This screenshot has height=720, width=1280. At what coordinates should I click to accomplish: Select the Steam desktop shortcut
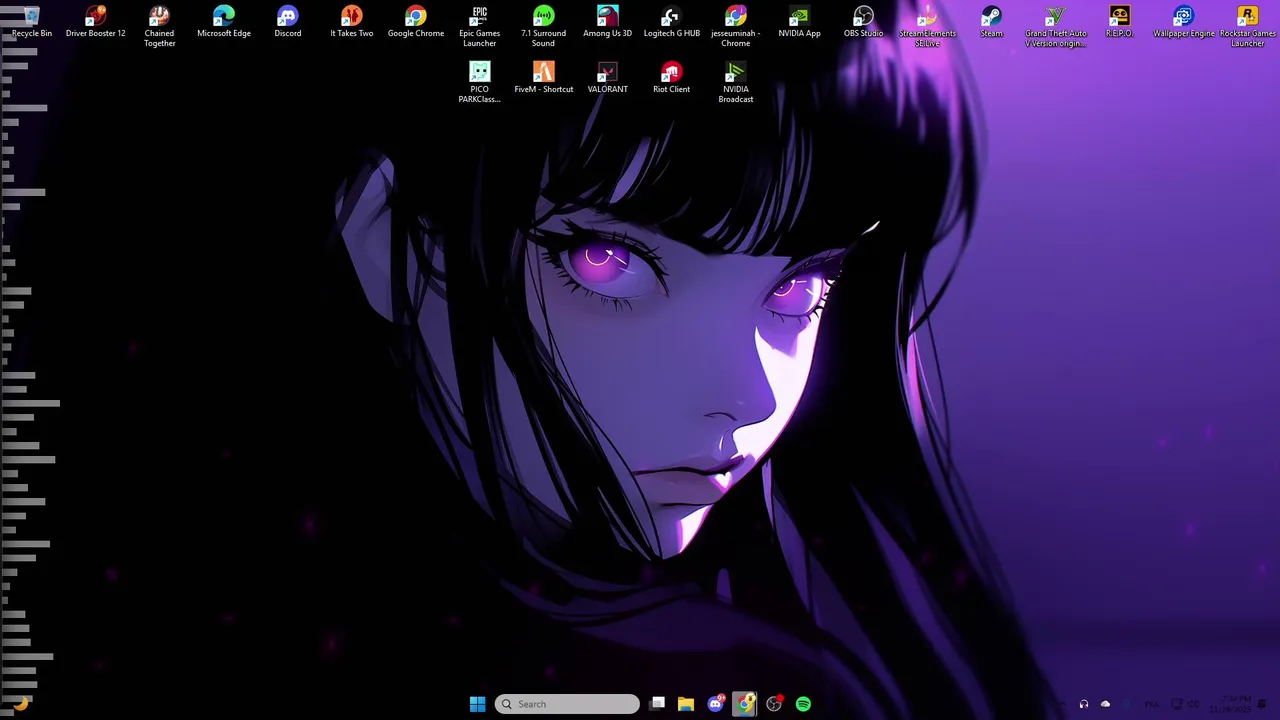[x=992, y=22]
